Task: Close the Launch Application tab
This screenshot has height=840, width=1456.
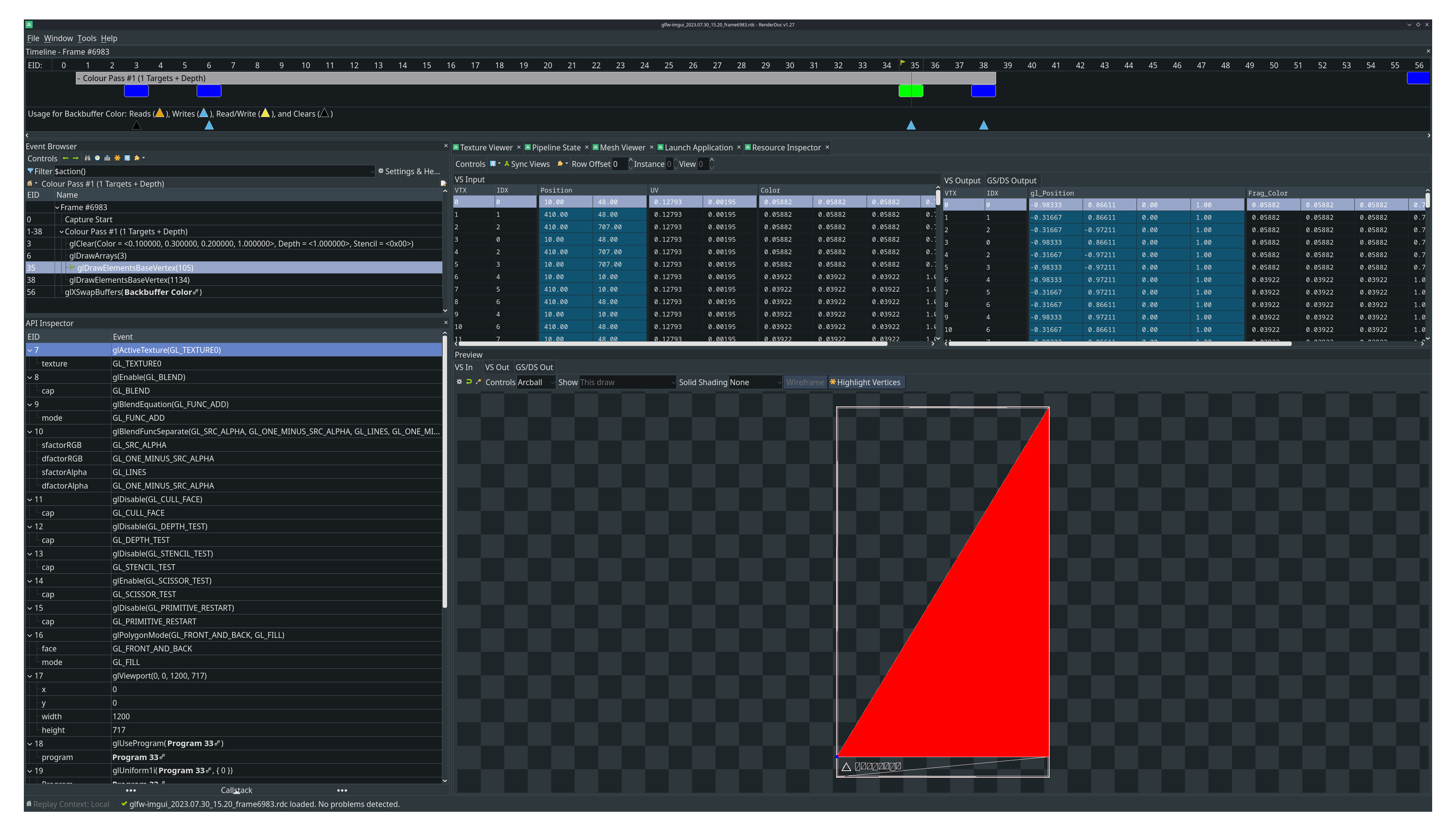Action: point(739,148)
